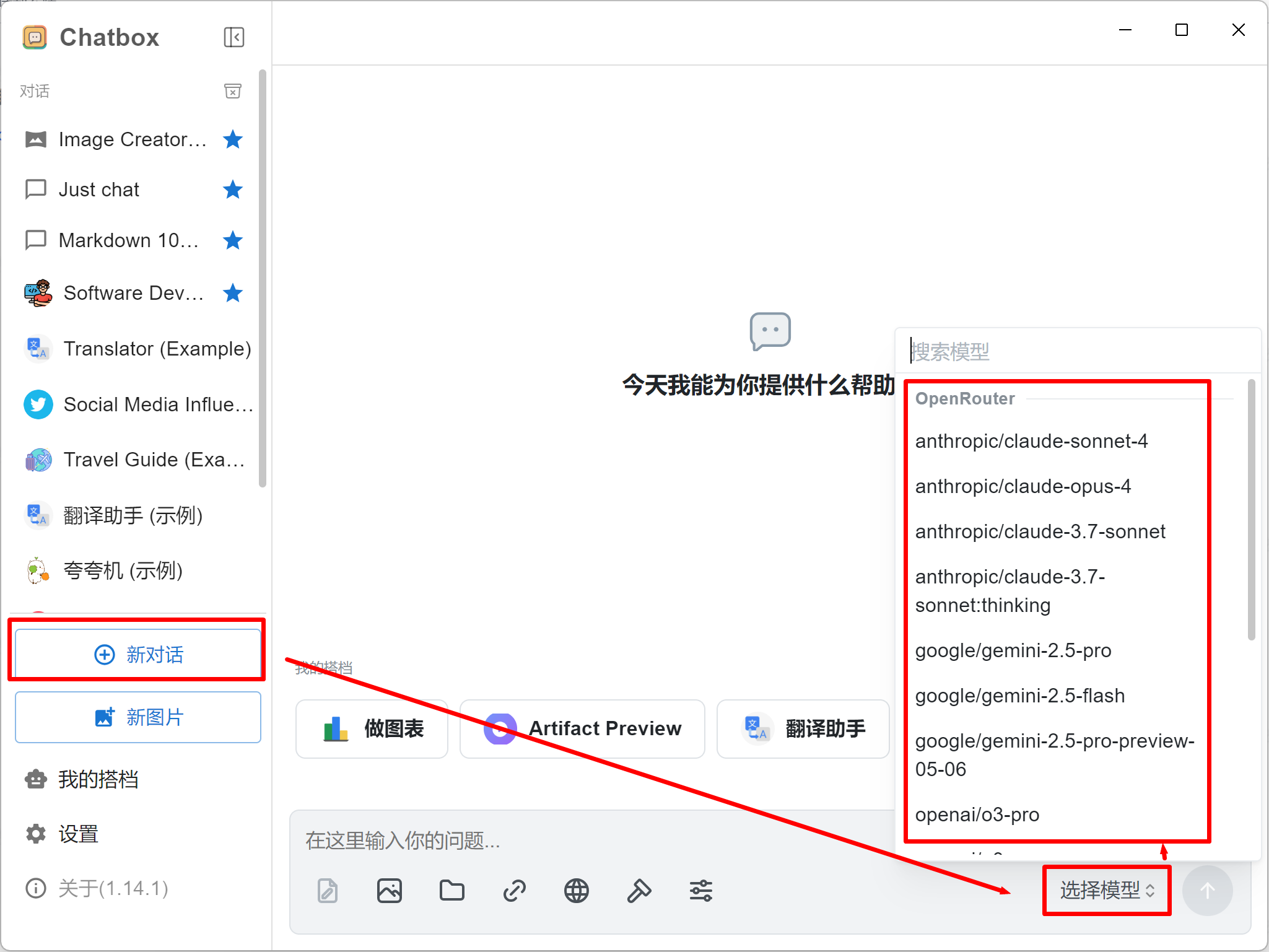The height and width of the screenshot is (952, 1269).
Task: Toggle web browsing globe icon
Action: click(x=577, y=891)
